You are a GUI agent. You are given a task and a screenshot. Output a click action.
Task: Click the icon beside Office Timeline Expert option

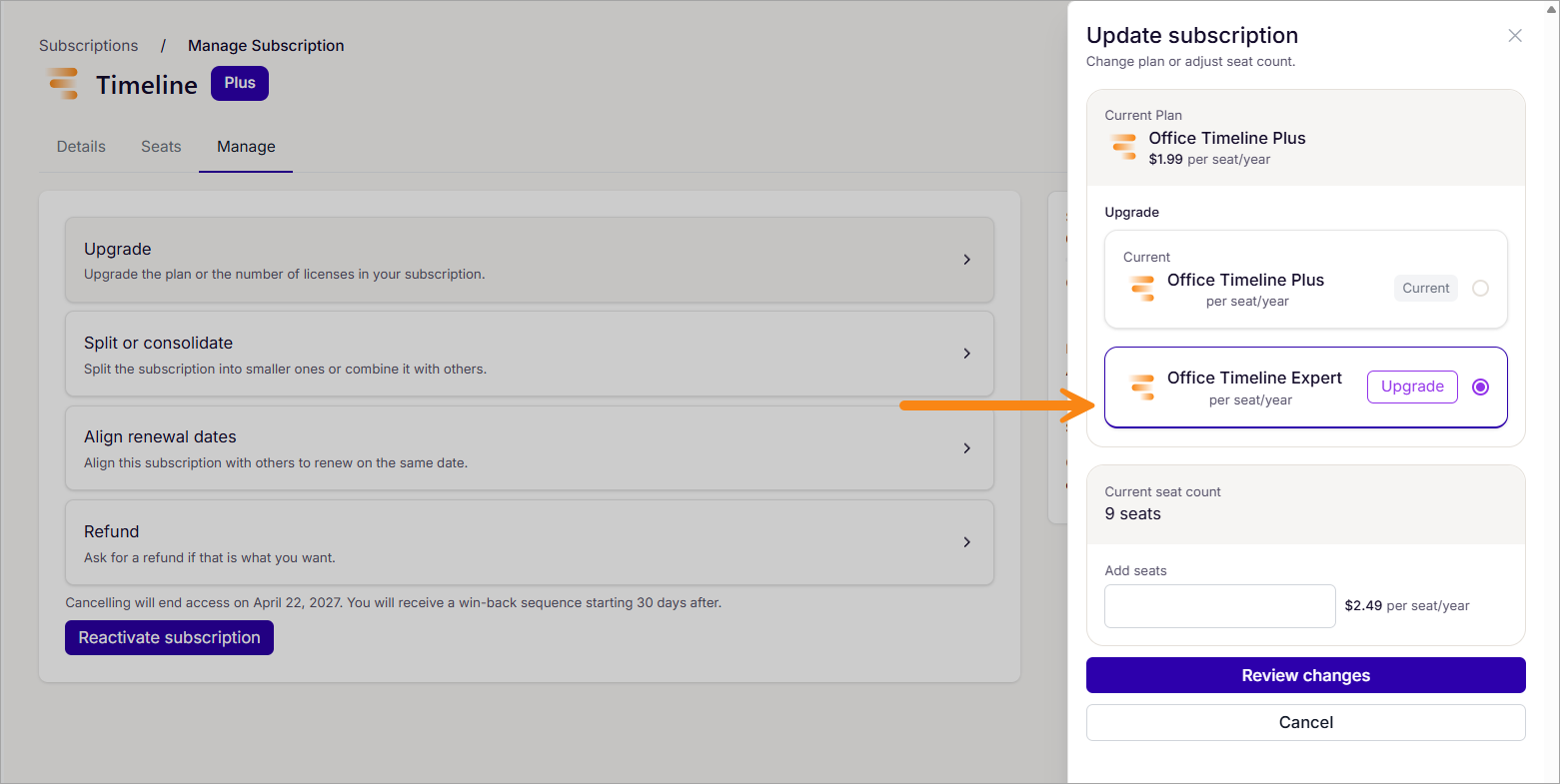(1142, 388)
